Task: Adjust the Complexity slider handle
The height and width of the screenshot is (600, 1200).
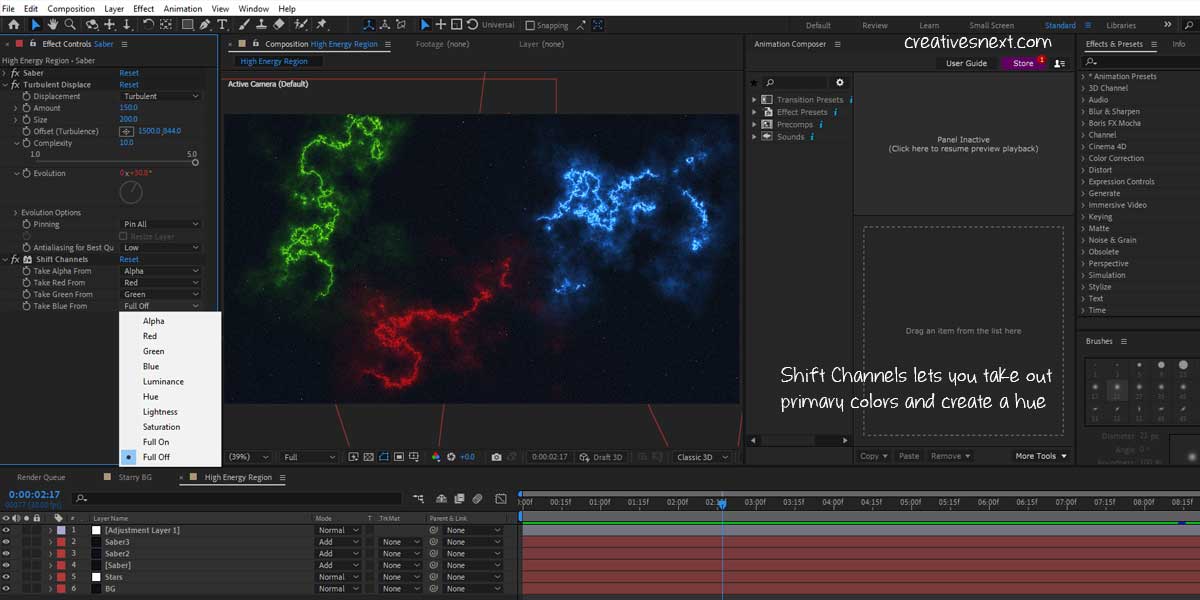Action: (x=195, y=162)
